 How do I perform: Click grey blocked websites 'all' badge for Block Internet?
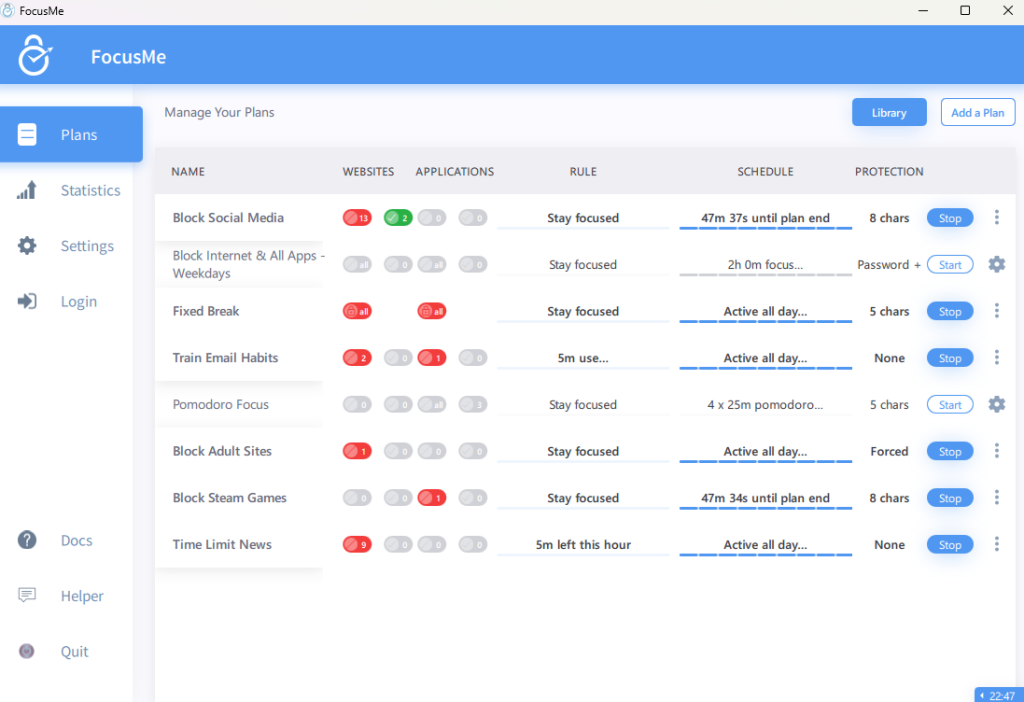[x=357, y=264]
